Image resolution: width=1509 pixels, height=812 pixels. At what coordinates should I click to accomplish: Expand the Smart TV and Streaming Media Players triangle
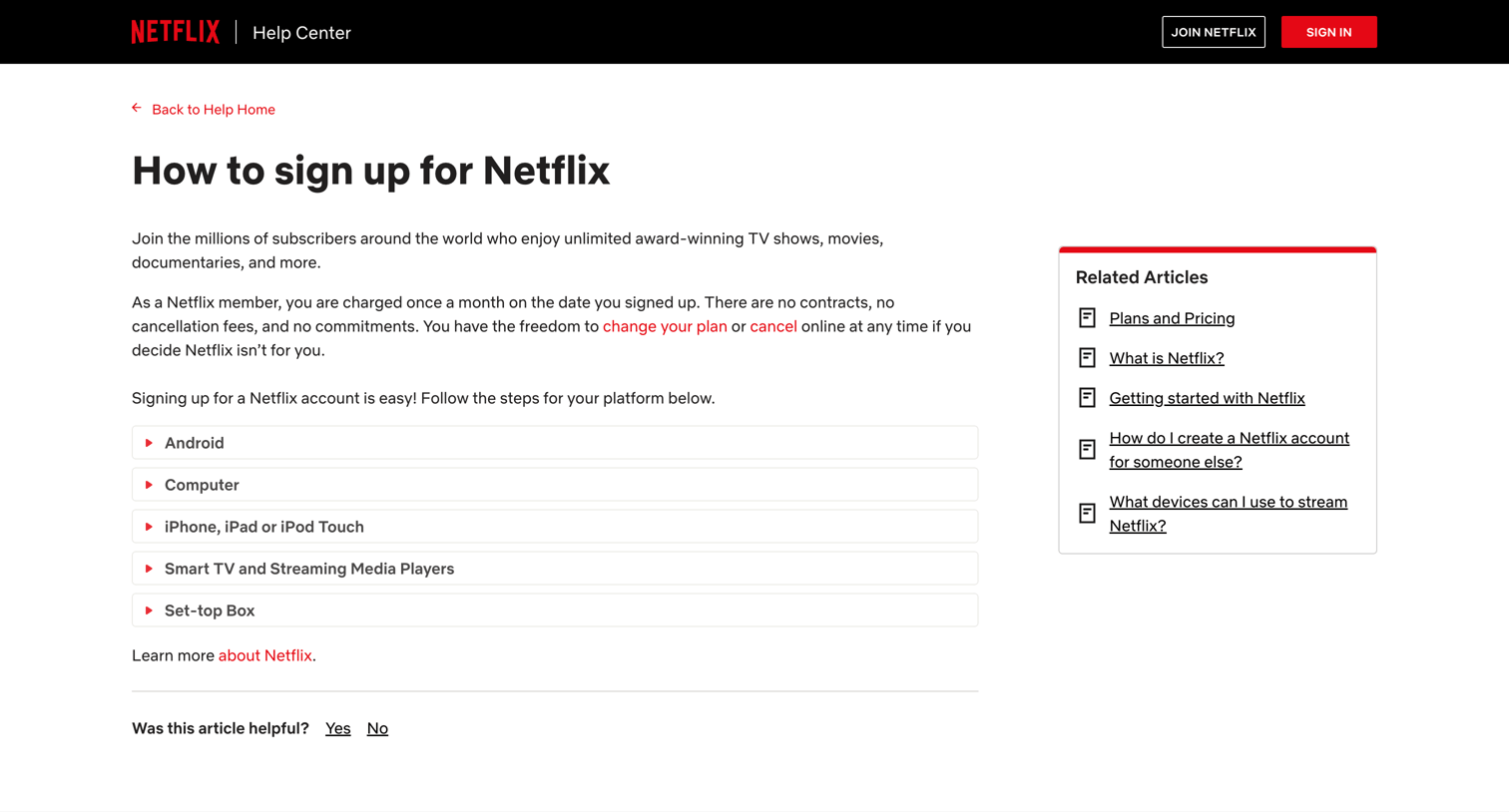pos(149,569)
